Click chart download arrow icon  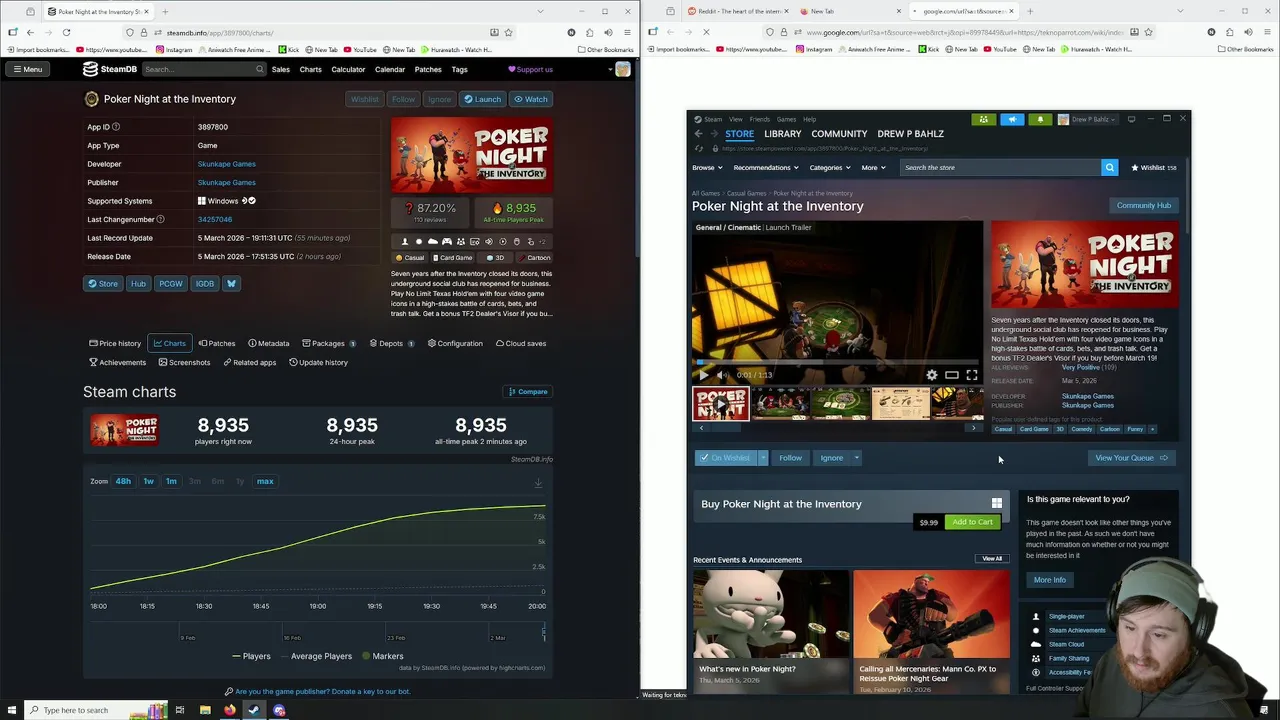[538, 483]
